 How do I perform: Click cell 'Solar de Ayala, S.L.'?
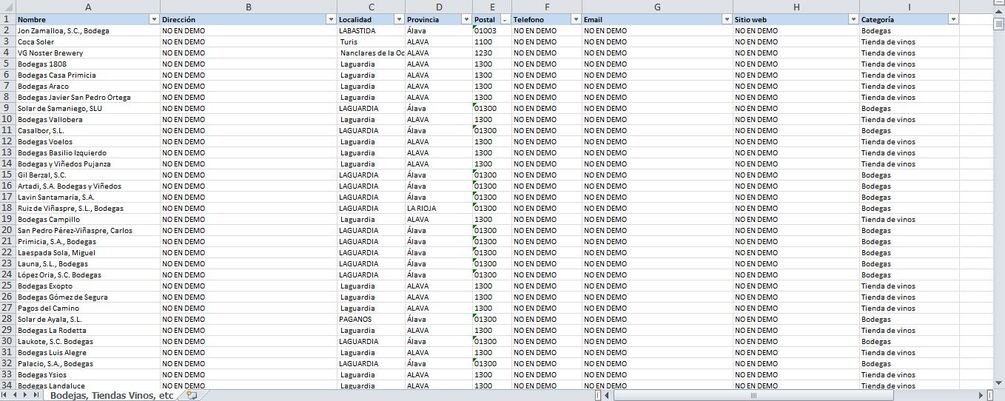pos(88,319)
